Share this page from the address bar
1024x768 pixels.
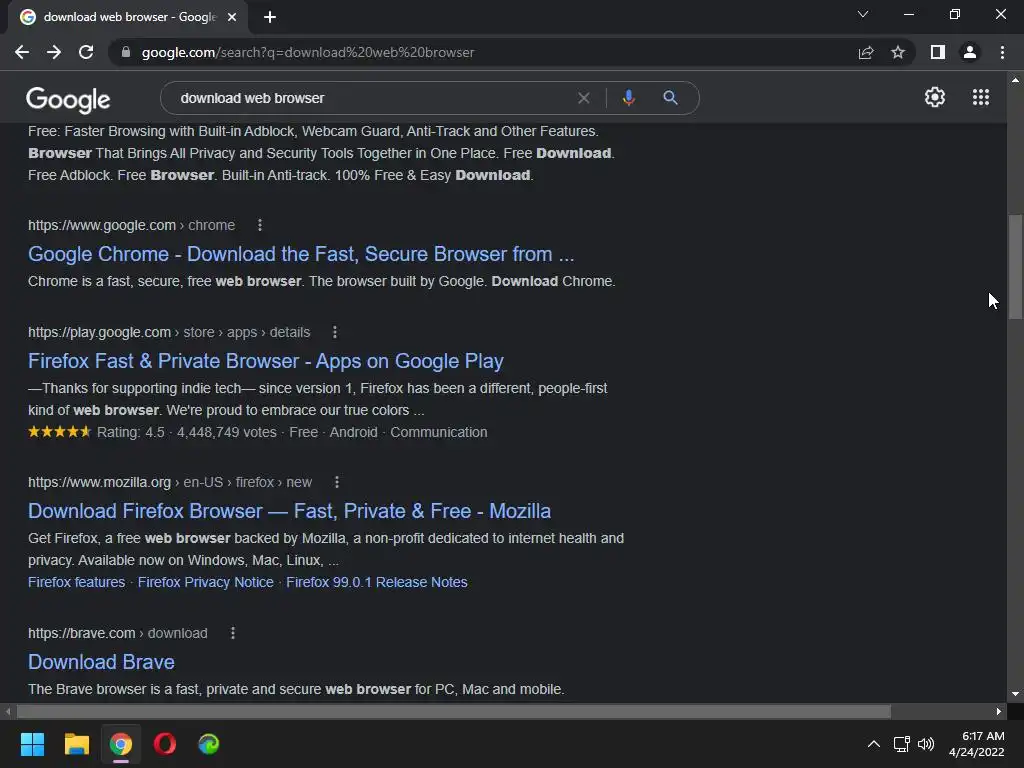click(866, 52)
